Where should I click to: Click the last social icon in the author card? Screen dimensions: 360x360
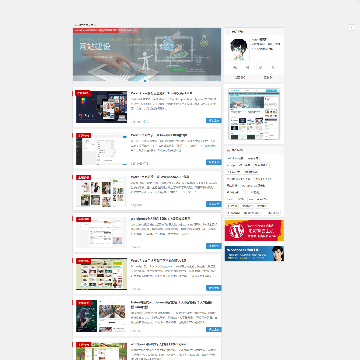point(273,67)
